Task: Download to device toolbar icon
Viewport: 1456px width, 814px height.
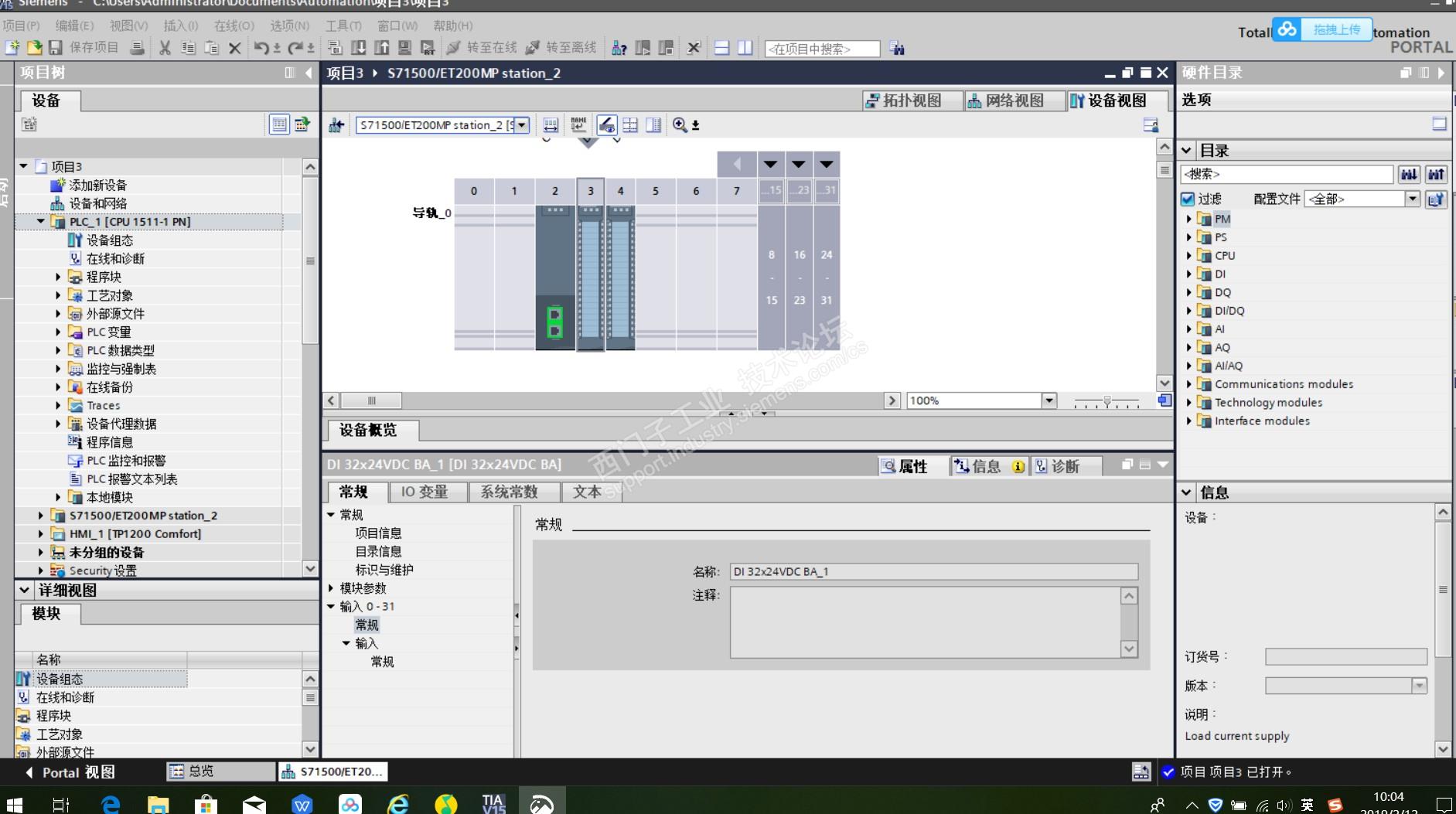Action: [x=359, y=48]
